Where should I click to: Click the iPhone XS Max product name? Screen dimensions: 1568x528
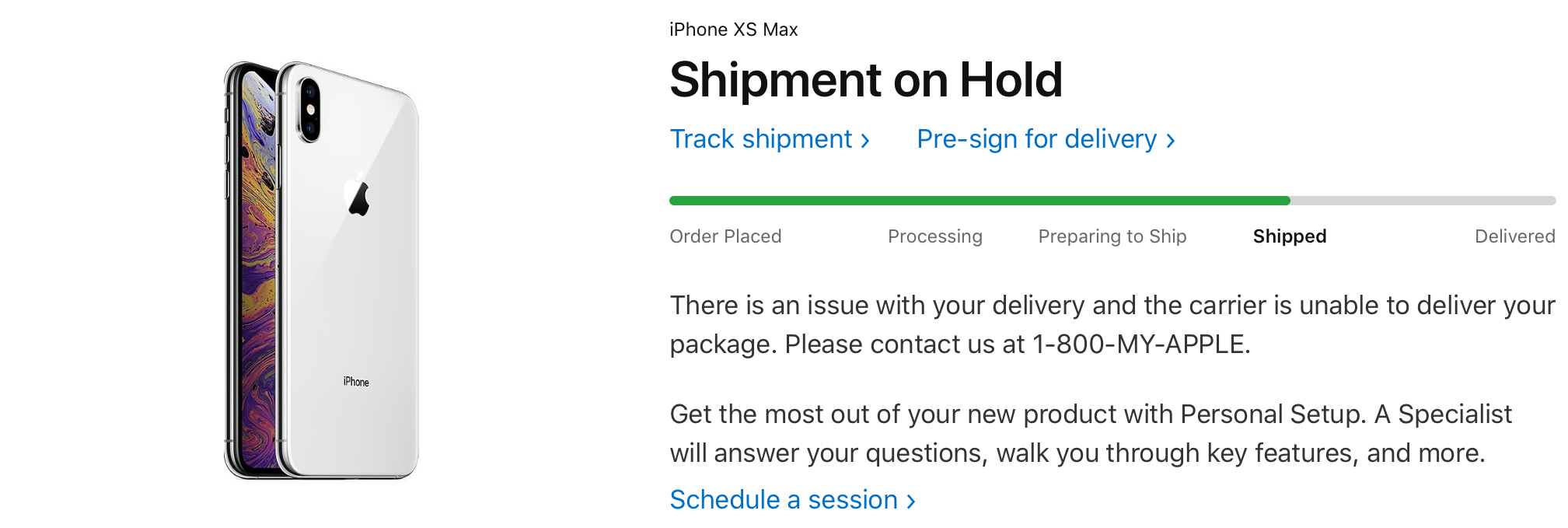click(733, 30)
